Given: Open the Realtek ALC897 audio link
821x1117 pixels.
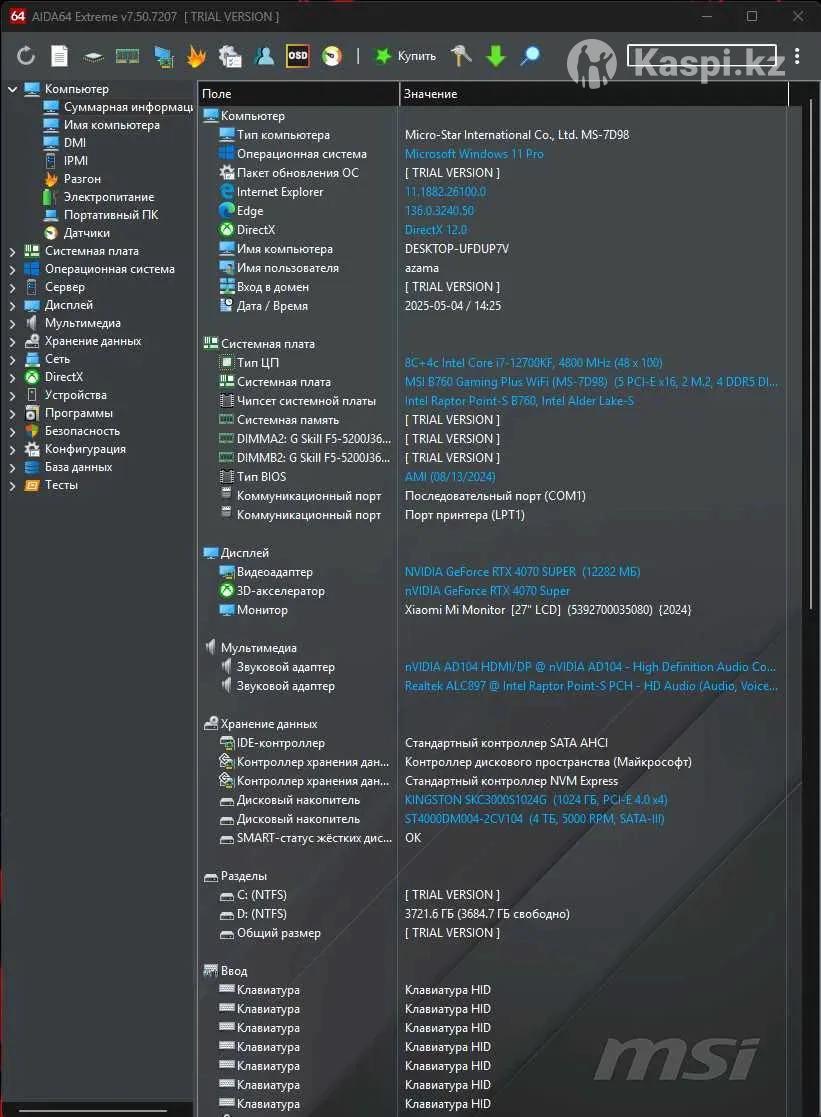Looking at the screenshot, I should coord(591,686).
